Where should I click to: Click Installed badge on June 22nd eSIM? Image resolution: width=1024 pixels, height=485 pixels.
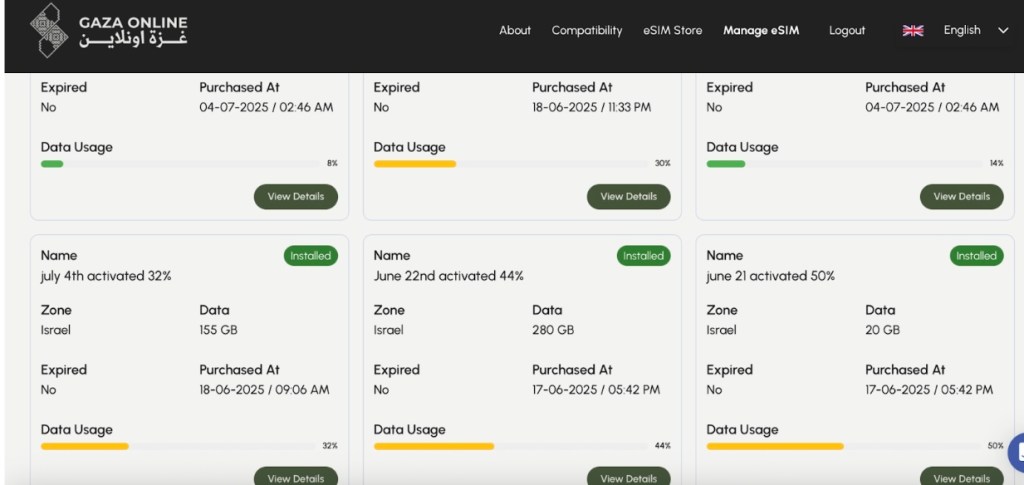[643, 256]
